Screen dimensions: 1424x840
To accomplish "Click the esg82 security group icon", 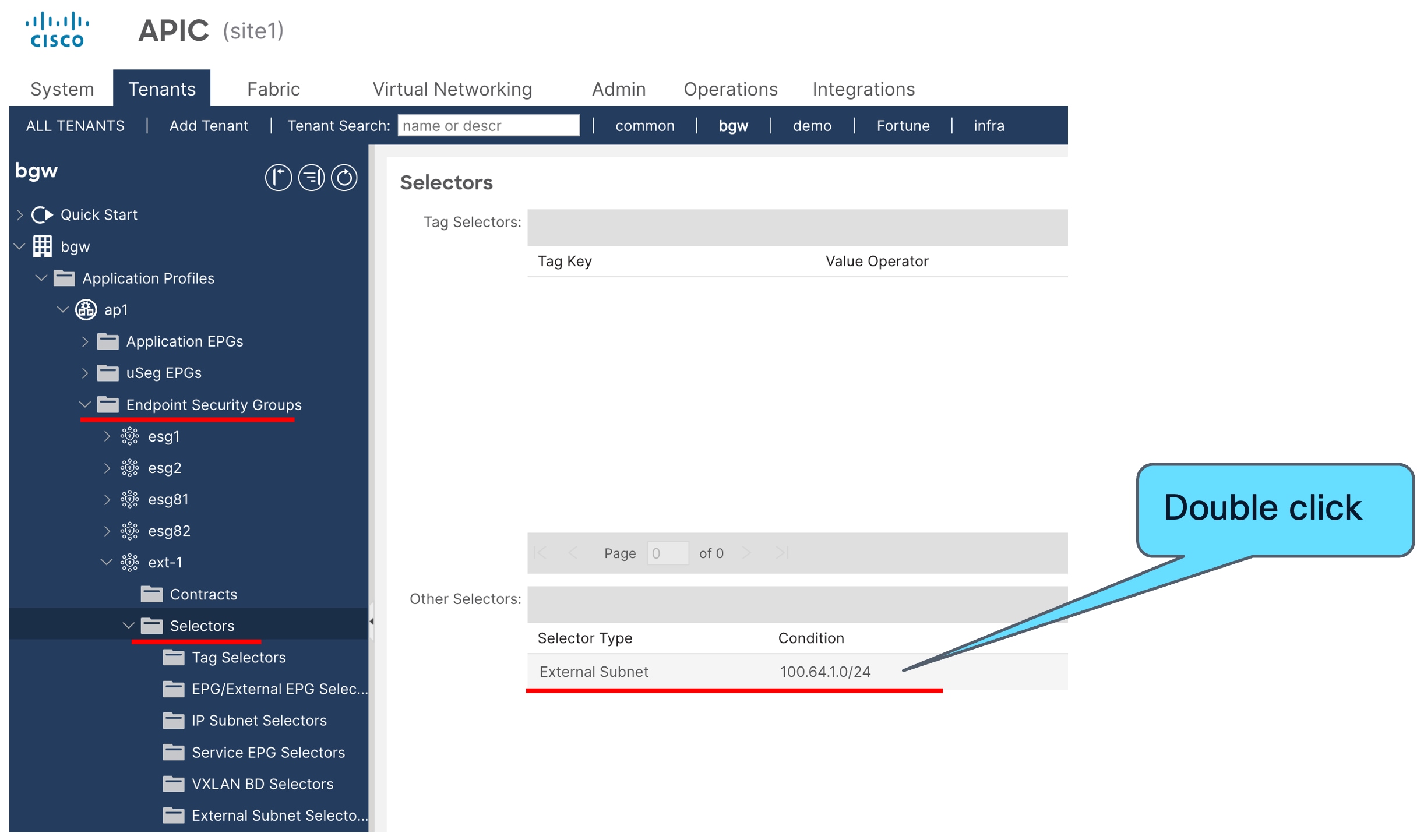I will [x=129, y=531].
